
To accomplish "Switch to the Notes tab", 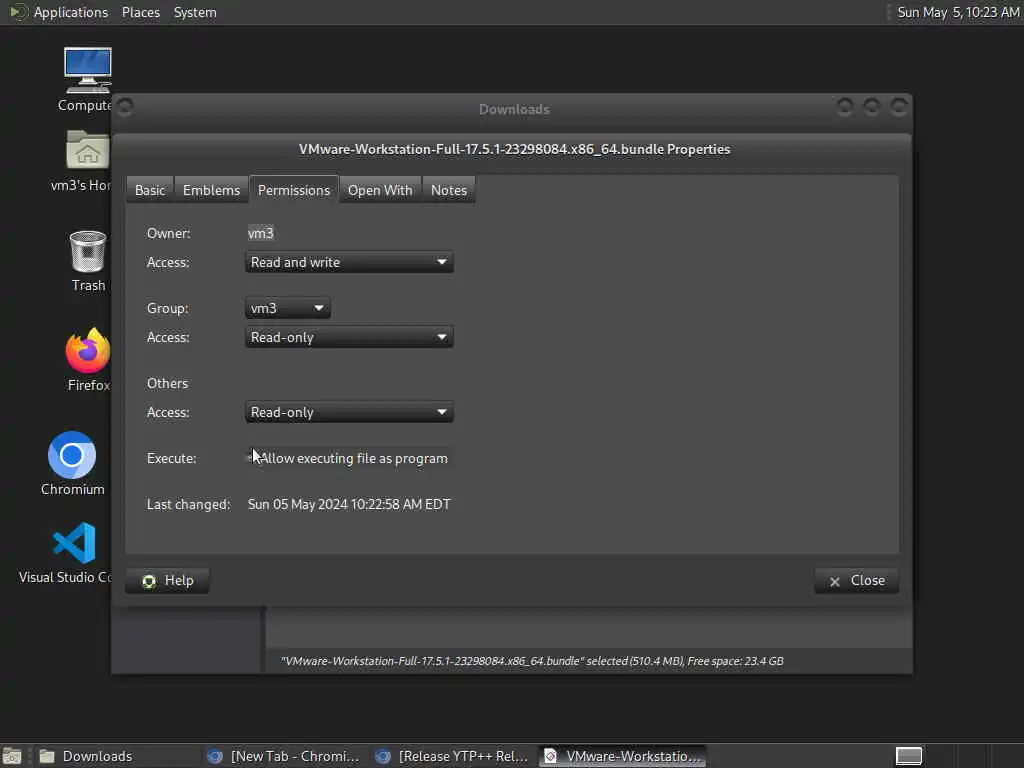I will [x=449, y=190].
